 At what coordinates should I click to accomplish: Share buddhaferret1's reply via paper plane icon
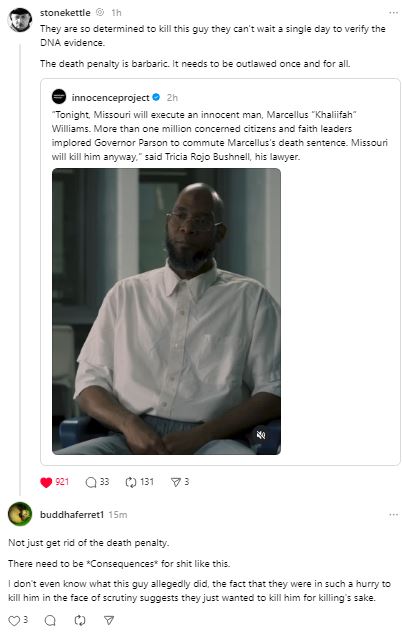pos(109,621)
